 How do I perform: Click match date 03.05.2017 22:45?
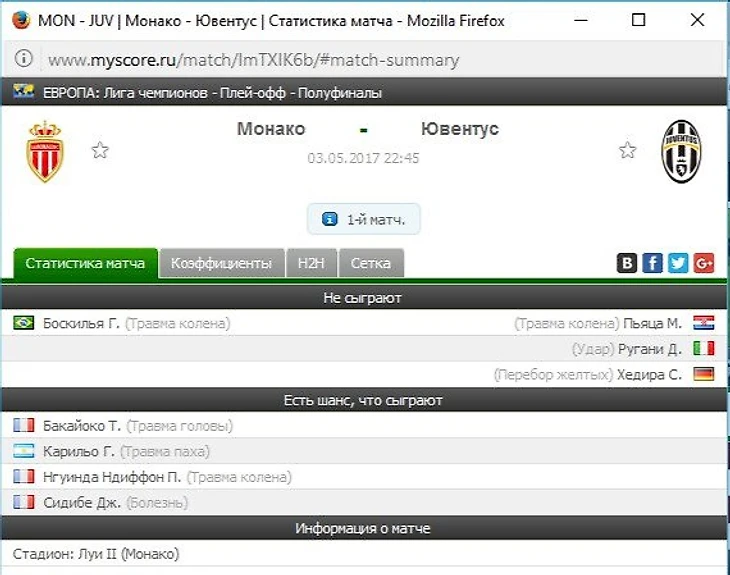point(363,158)
